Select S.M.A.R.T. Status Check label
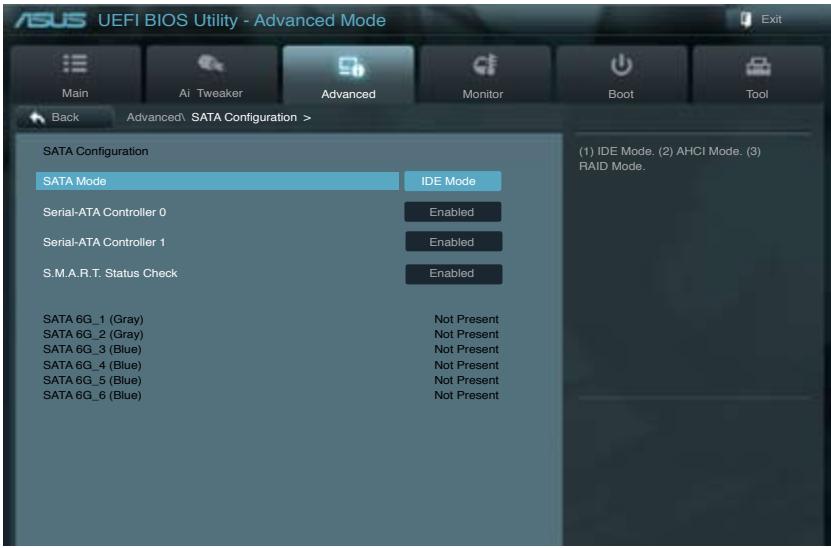The image size is (831, 548). [x=110, y=273]
